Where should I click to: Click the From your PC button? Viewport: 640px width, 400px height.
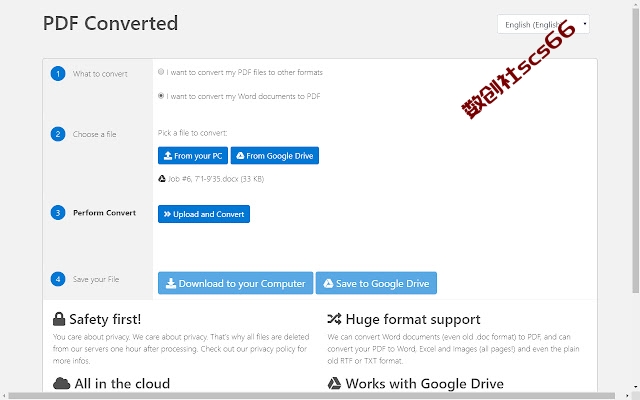coord(193,156)
